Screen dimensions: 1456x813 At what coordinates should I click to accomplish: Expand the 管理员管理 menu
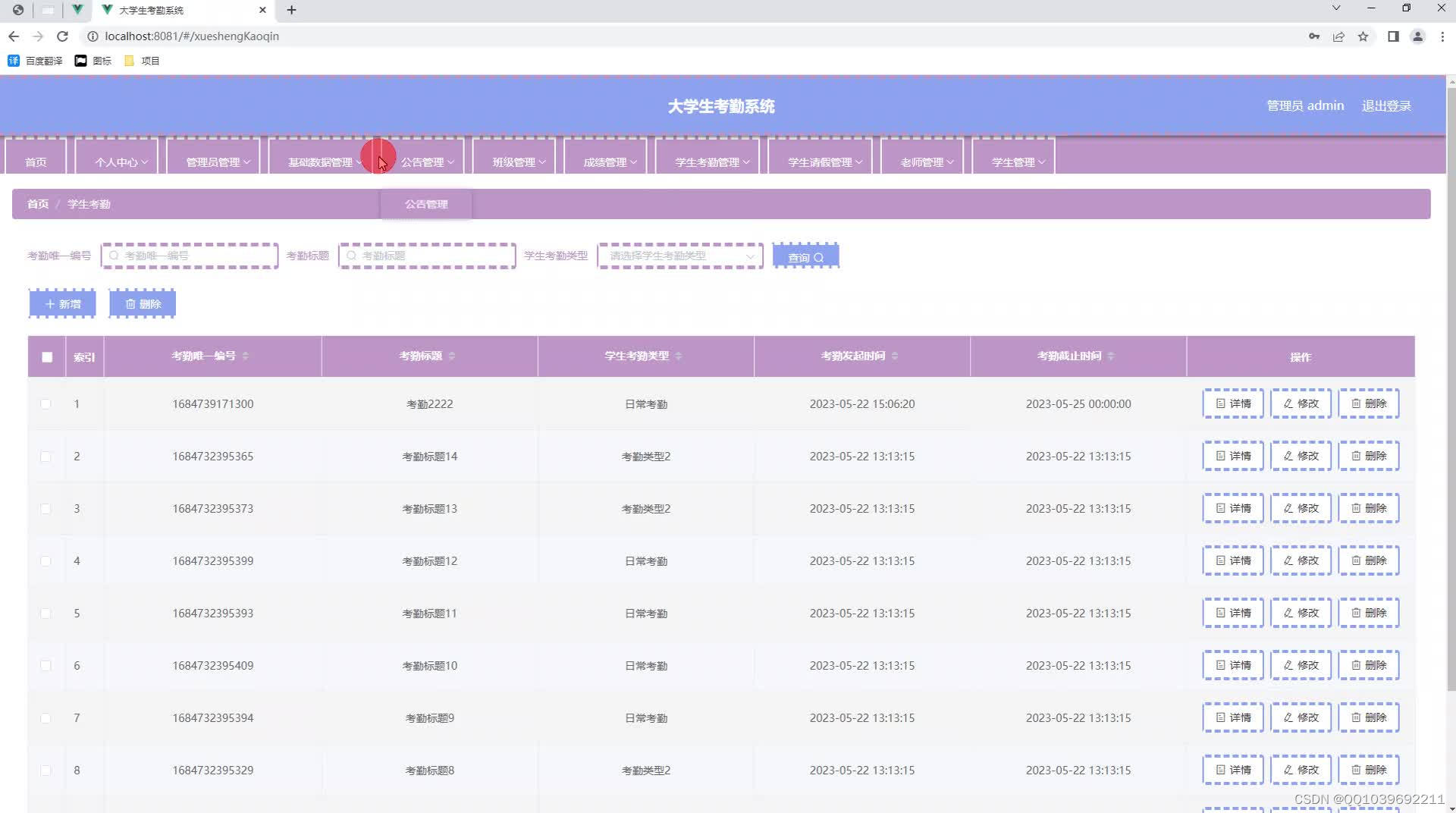(213, 157)
